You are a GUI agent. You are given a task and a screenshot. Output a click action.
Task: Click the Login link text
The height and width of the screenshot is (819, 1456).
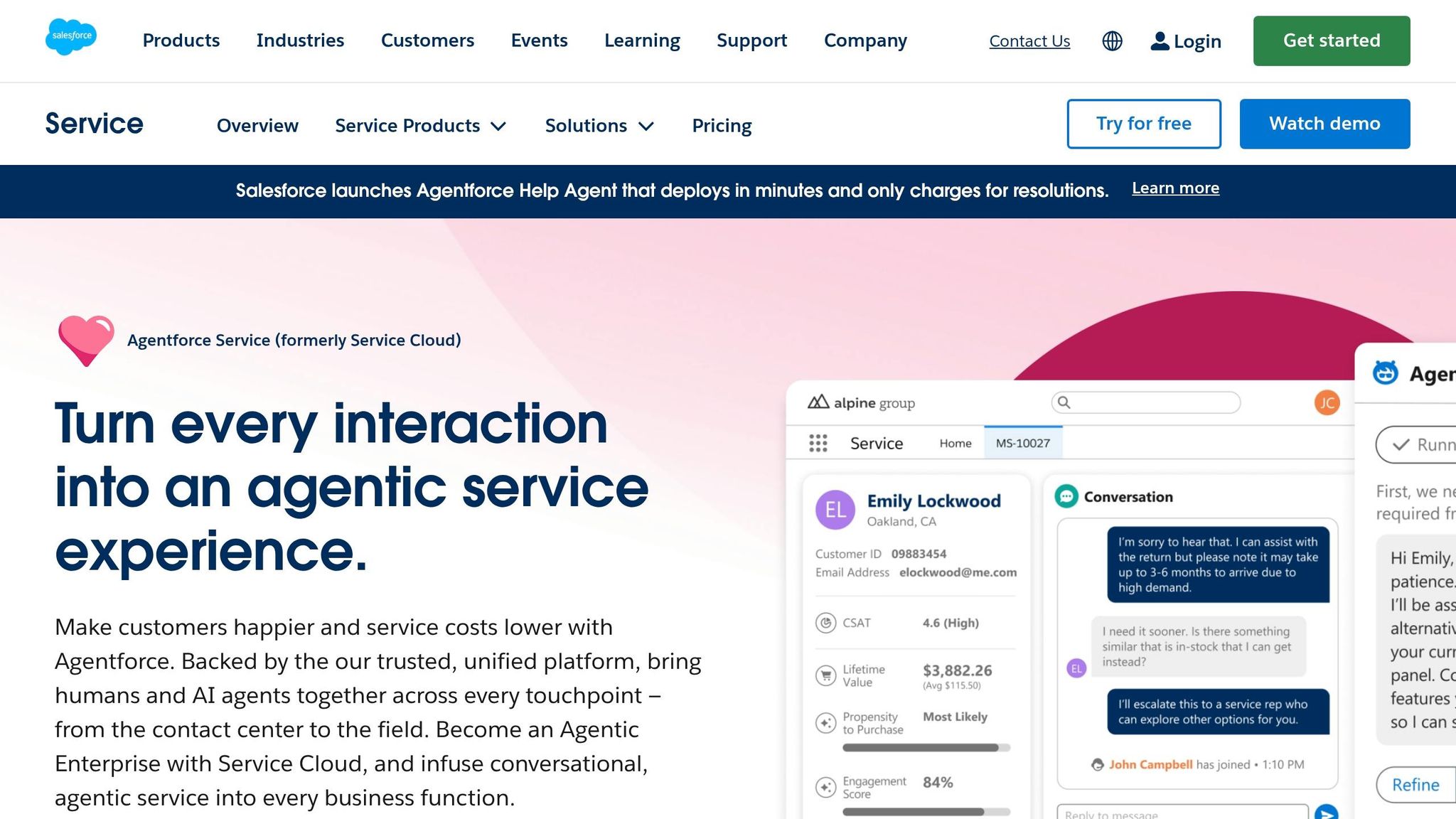(x=1197, y=41)
